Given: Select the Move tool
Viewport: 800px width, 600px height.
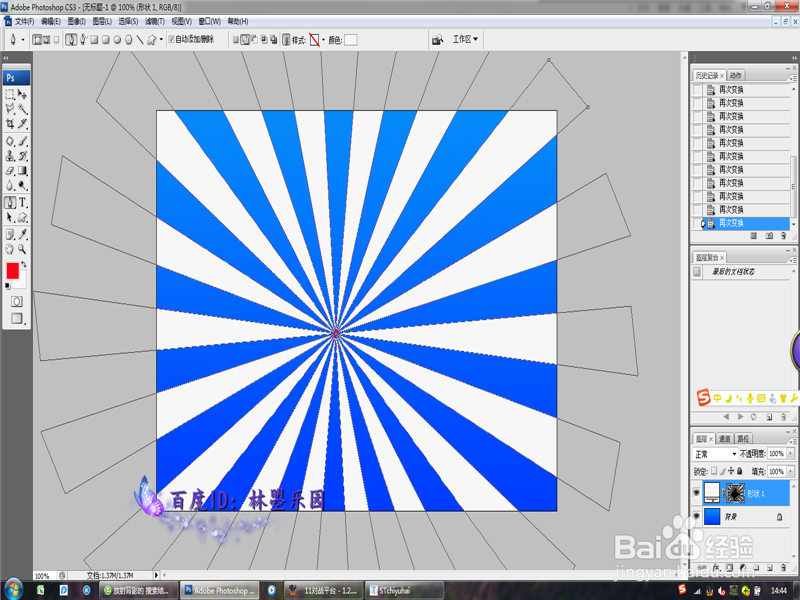Looking at the screenshot, I should point(22,94).
